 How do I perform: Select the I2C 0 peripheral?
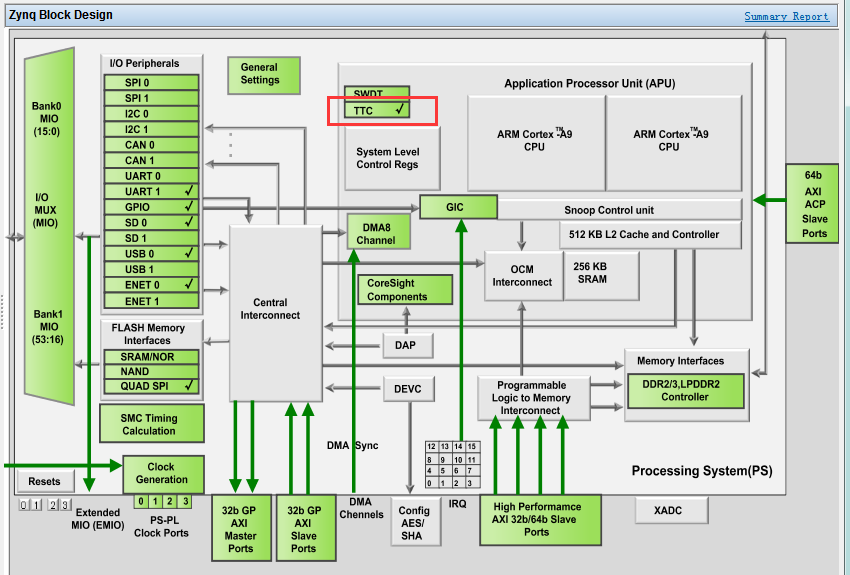pyautogui.click(x=151, y=114)
